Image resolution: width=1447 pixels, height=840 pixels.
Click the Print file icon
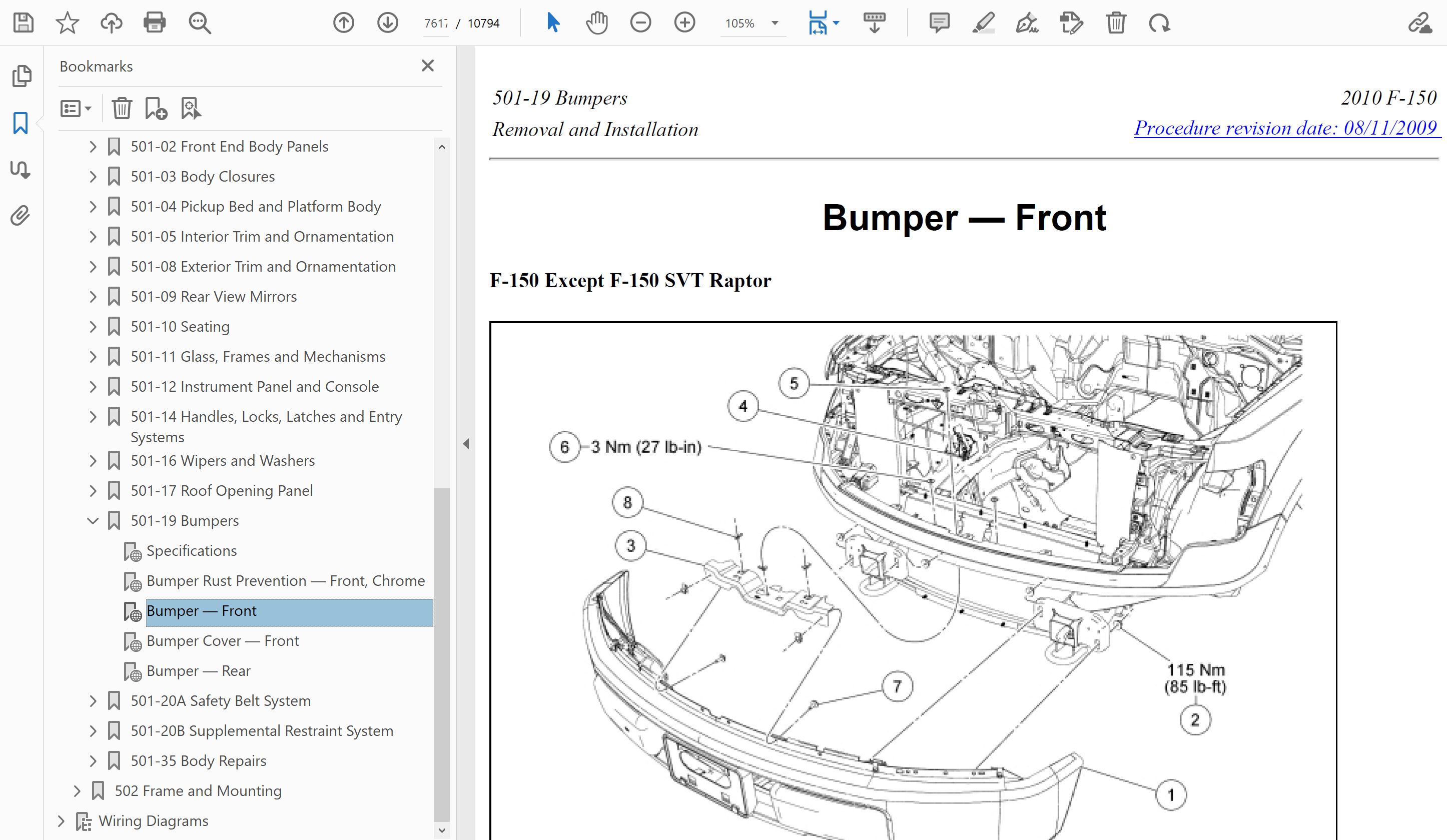(155, 23)
